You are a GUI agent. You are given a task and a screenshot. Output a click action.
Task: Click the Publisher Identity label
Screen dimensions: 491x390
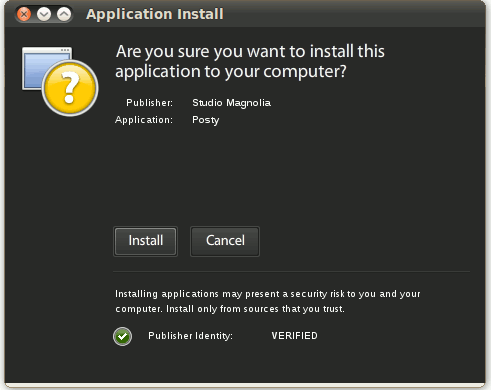[x=190, y=336]
